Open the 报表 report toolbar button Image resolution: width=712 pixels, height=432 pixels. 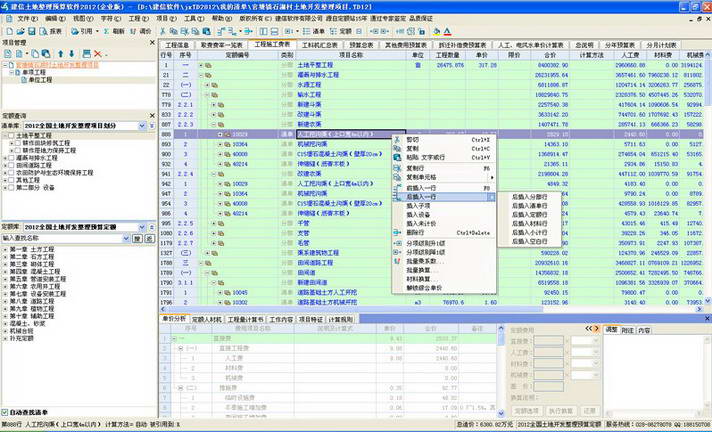click(x=51, y=31)
